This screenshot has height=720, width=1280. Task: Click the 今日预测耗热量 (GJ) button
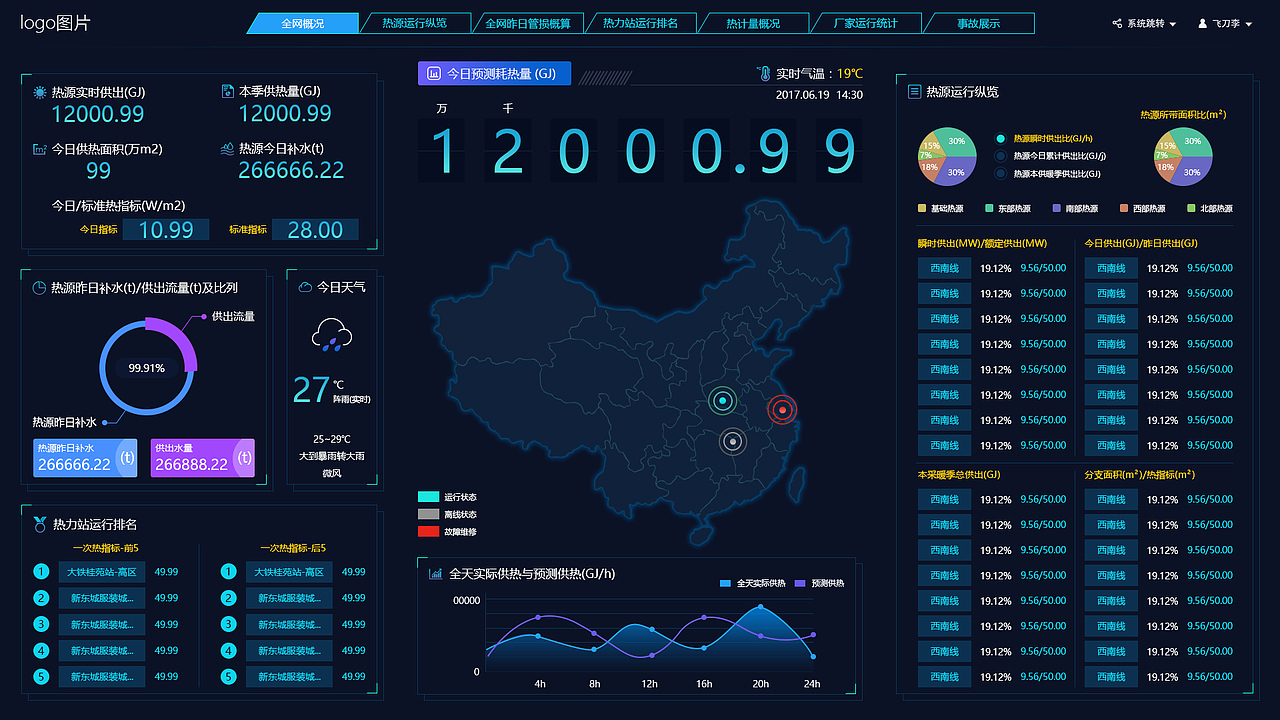click(494, 73)
